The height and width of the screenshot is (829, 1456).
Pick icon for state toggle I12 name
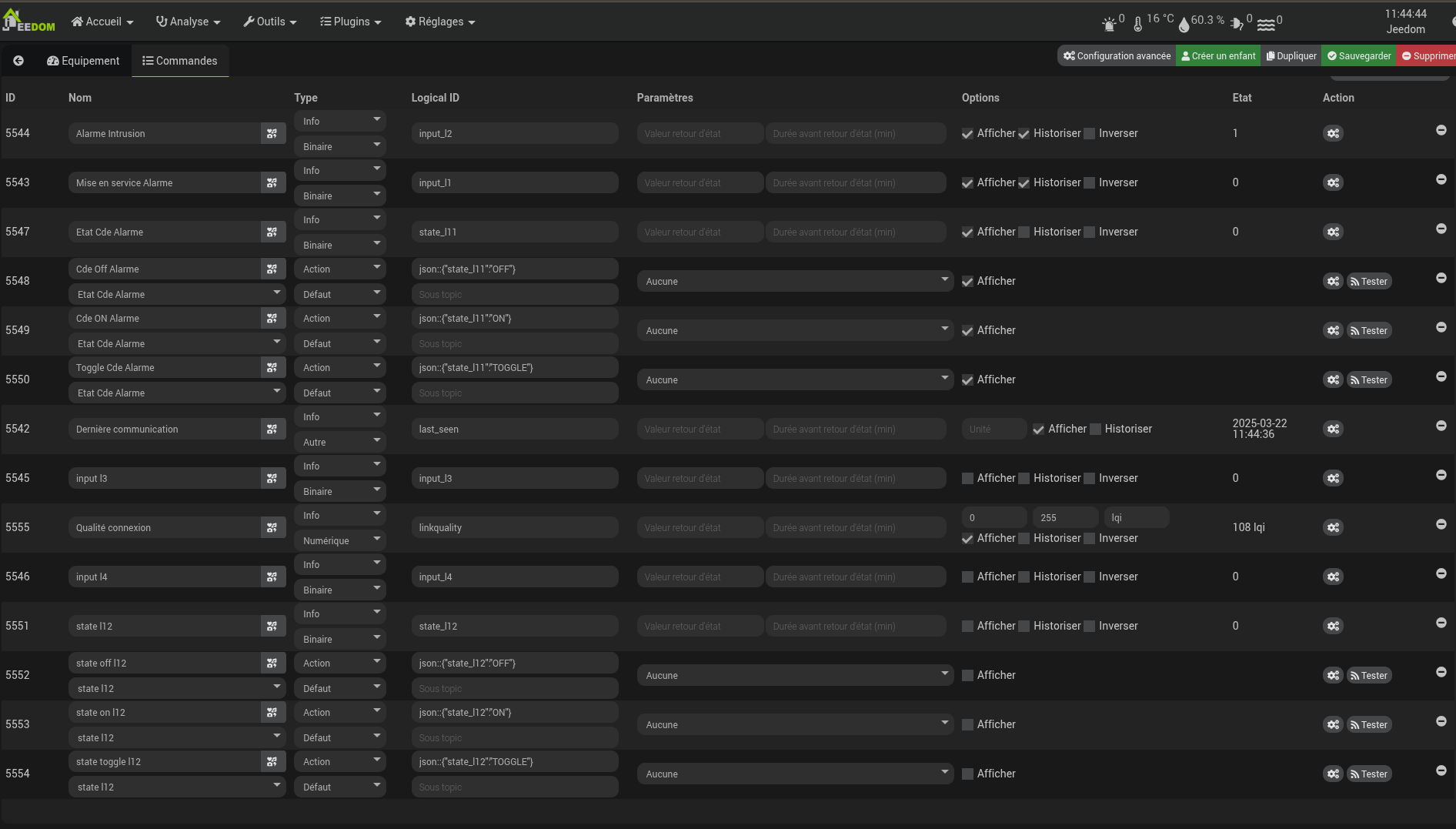tap(272, 761)
